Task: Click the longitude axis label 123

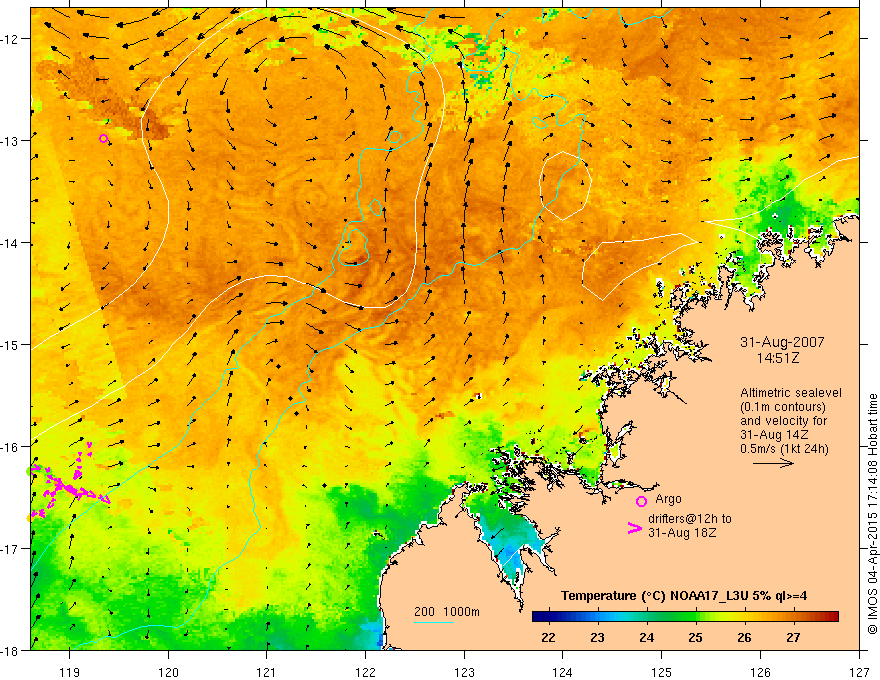Action: coord(464,672)
